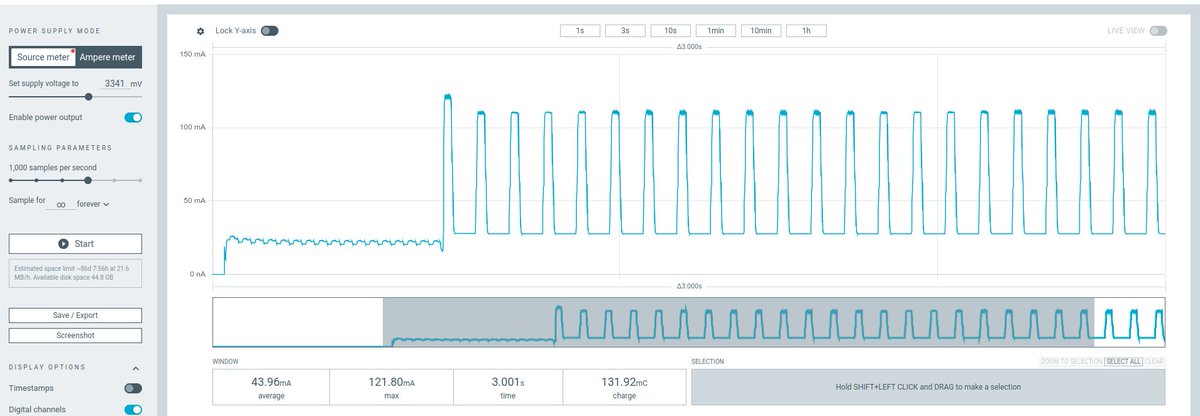The width and height of the screenshot is (1200, 416).
Task: Click Select All link
Action: 1122,361
